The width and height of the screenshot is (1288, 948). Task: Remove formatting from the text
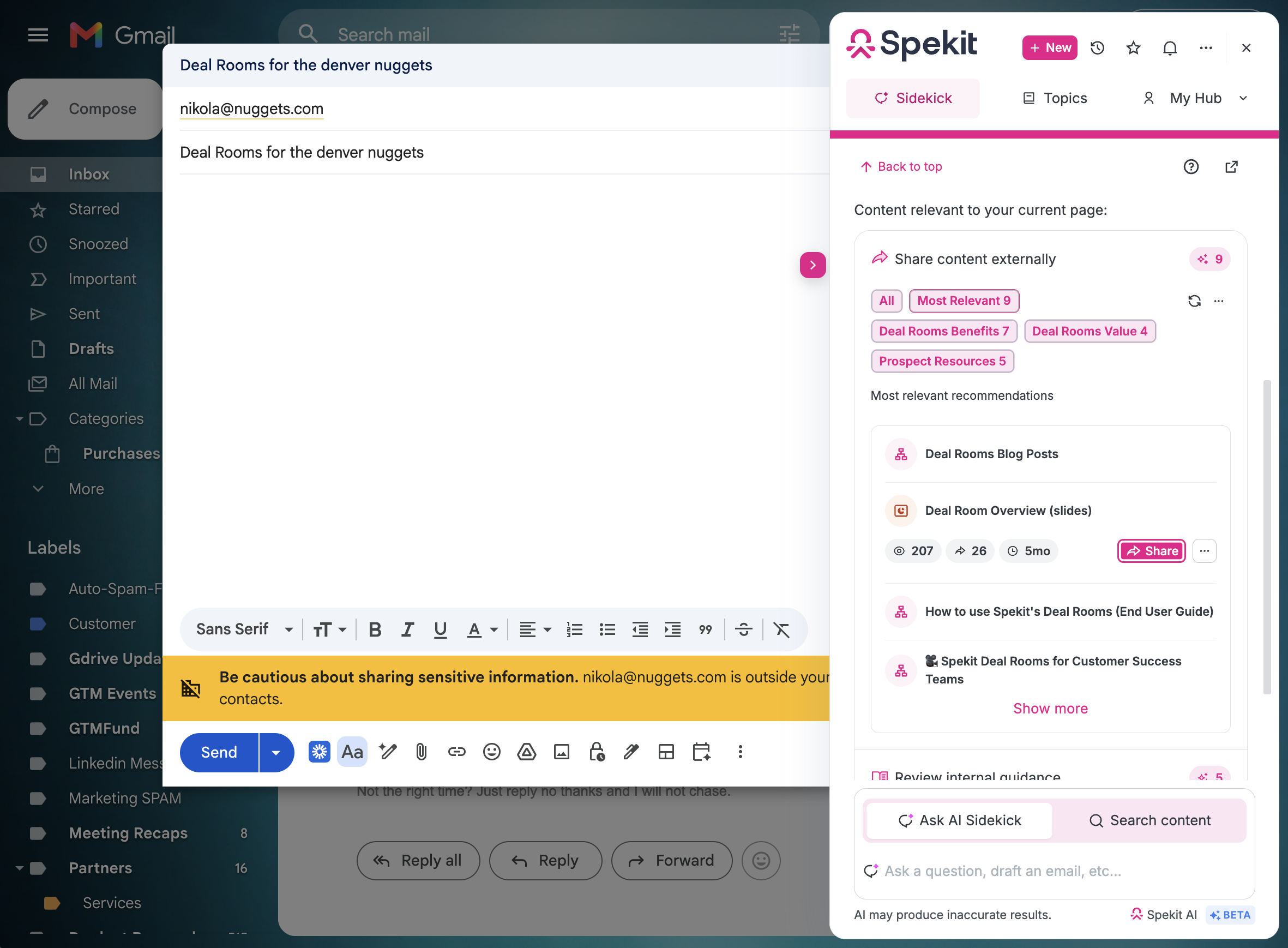point(781,629)
